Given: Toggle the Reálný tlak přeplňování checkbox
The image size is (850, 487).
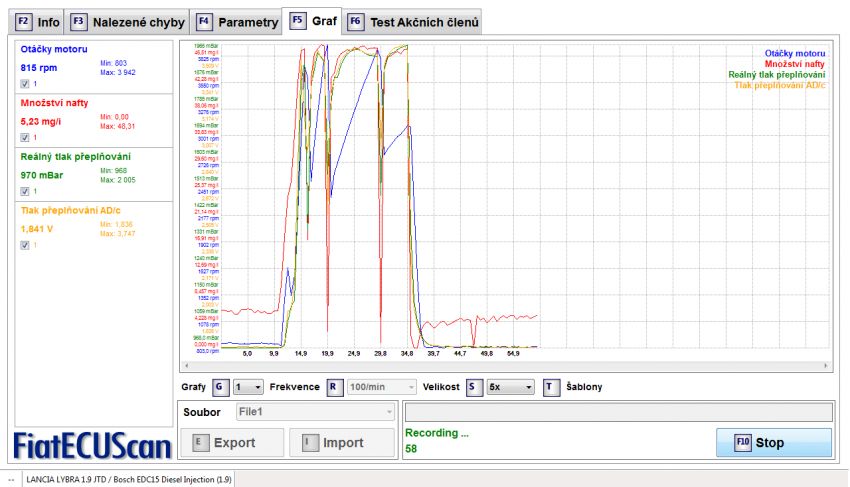Looking at the screenshot, I should point(25,191).
